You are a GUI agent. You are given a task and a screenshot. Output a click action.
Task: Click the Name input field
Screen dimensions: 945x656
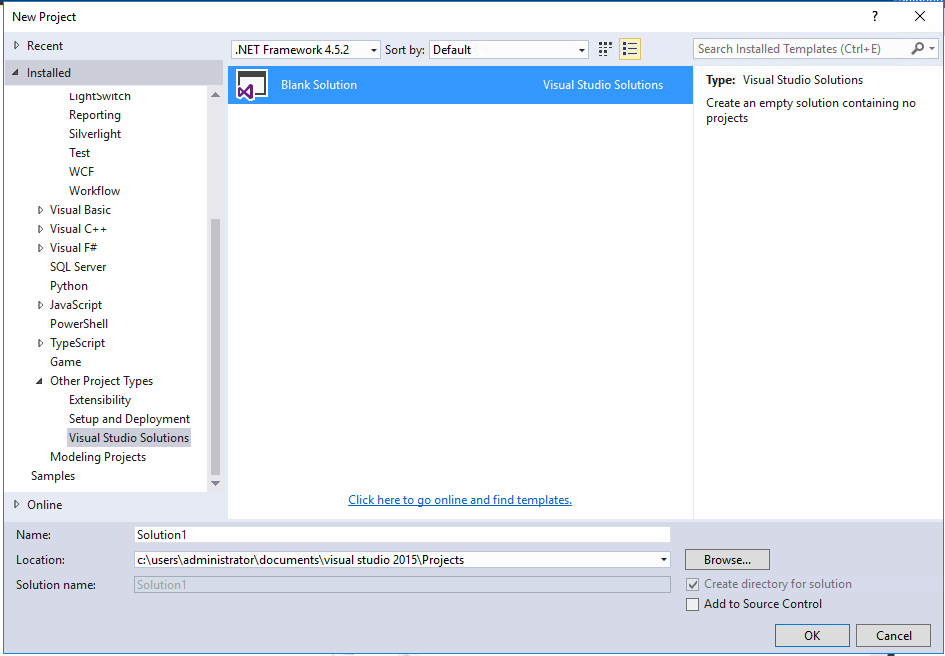pos(402,535)
